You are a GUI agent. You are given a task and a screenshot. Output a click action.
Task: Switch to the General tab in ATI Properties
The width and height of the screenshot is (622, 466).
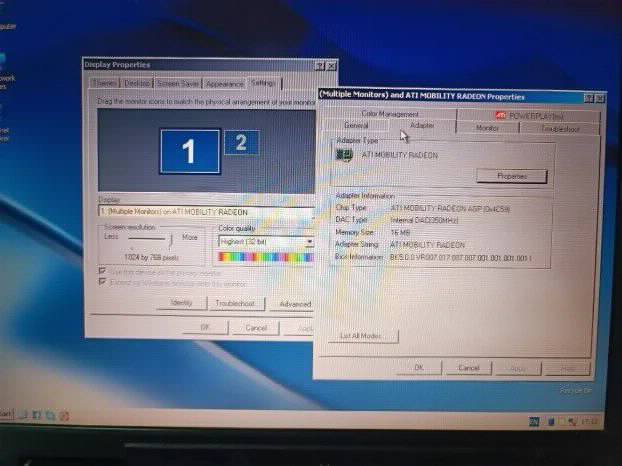coord(356,125)
